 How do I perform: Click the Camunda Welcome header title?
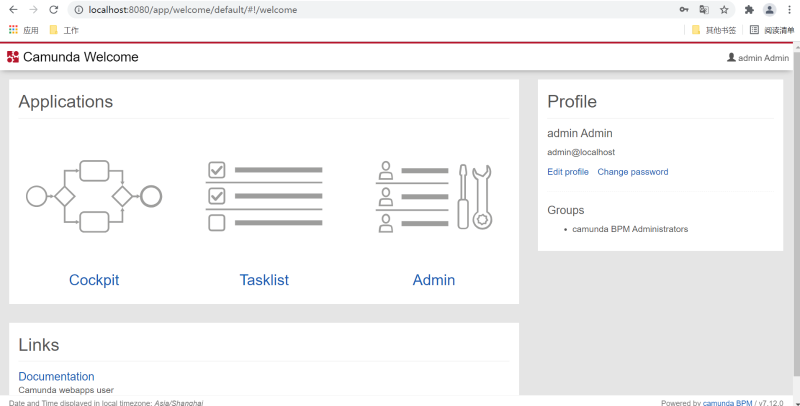click(81, 57)
